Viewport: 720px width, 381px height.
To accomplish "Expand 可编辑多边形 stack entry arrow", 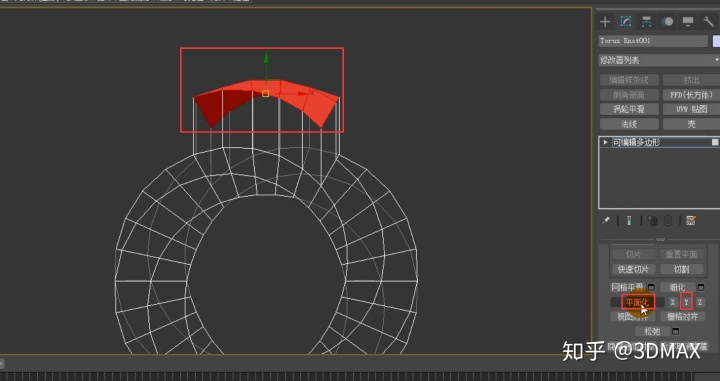I will [605, 142].
